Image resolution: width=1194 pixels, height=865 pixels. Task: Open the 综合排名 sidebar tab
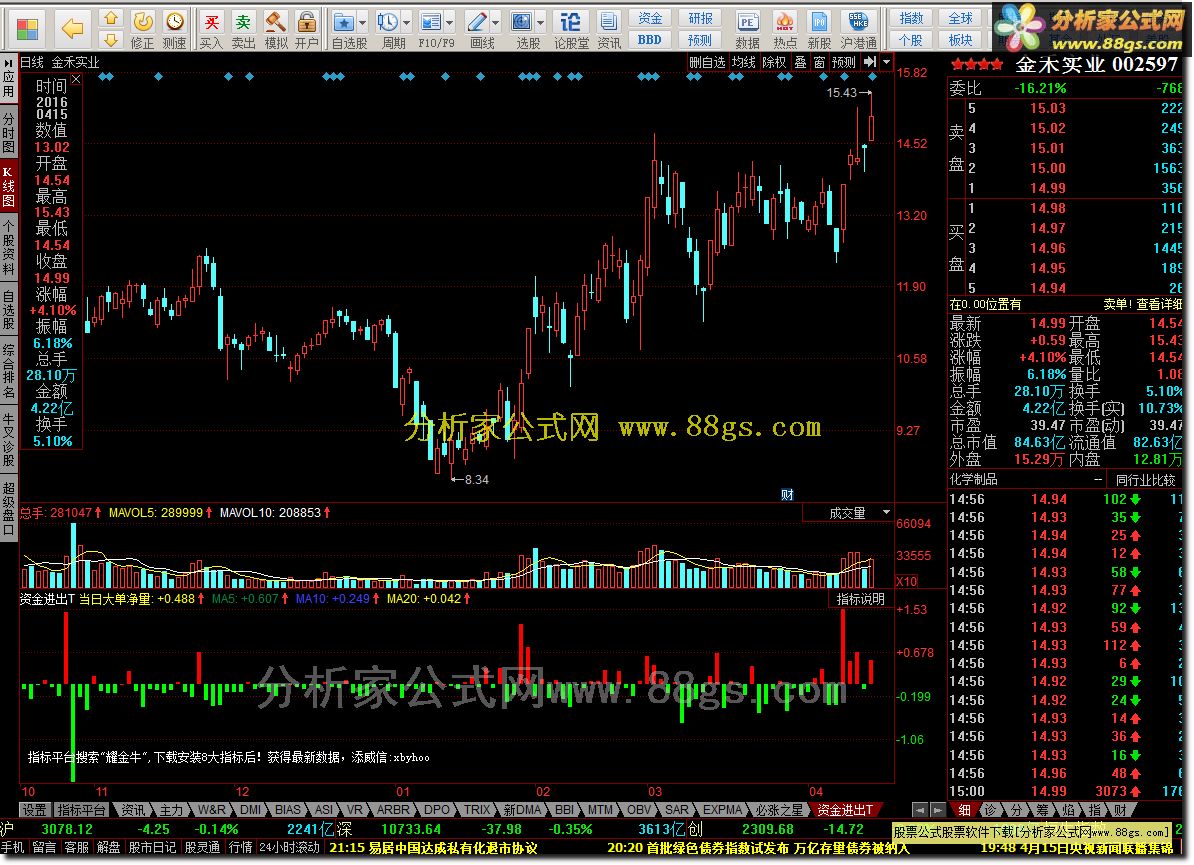8,372
